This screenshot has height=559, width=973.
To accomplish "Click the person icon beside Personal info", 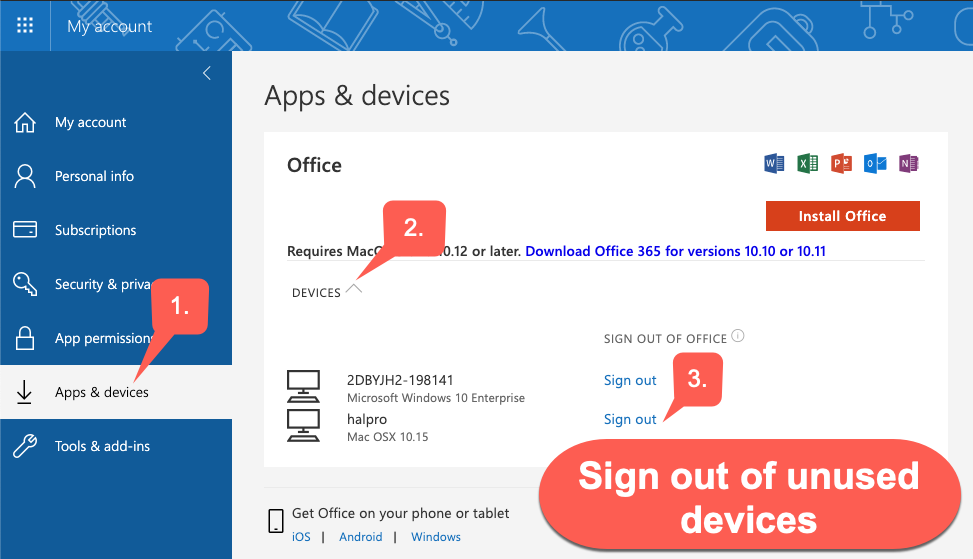I will point(25,176).
